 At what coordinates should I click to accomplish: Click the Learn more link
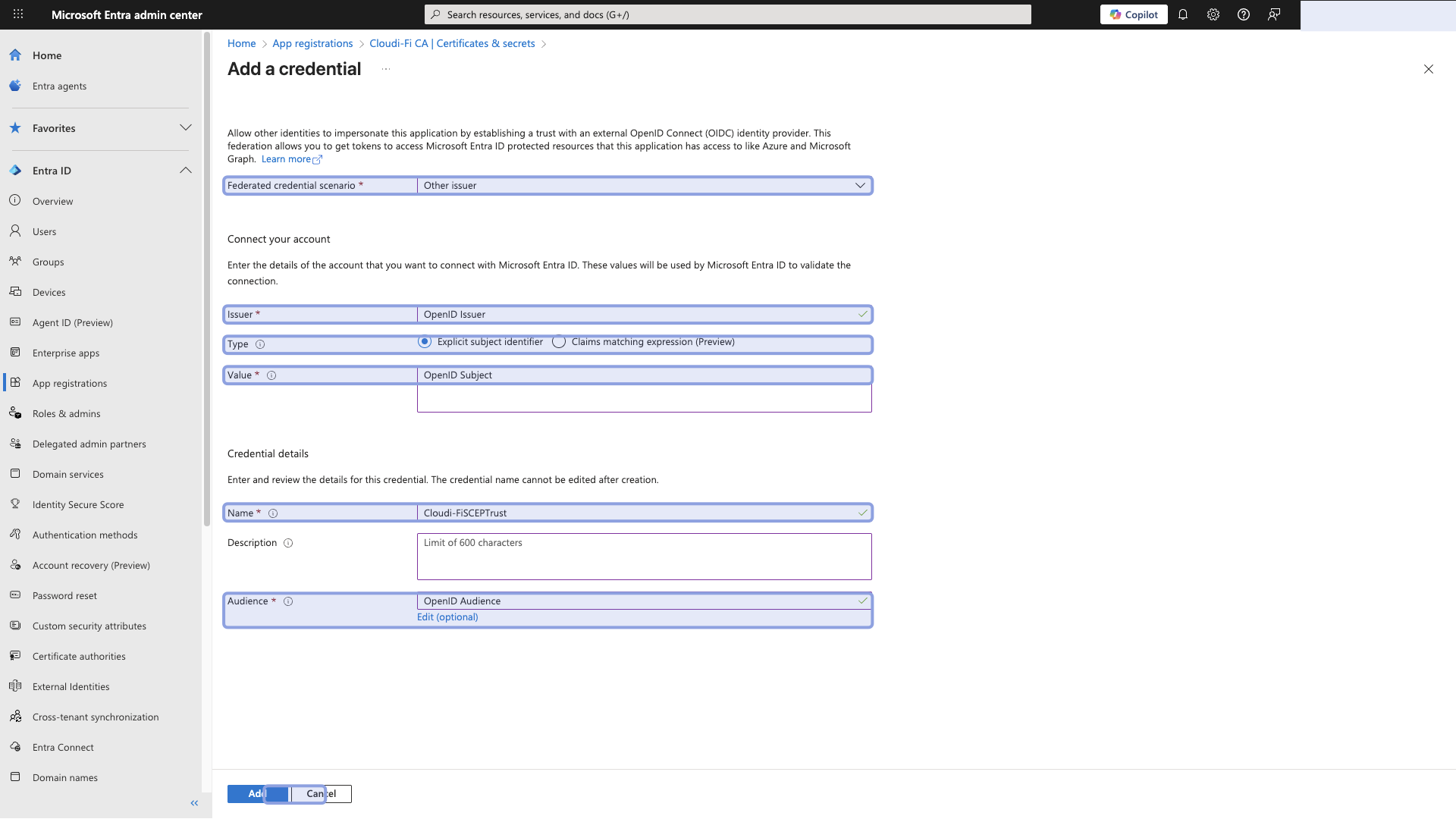coord(287,158)
